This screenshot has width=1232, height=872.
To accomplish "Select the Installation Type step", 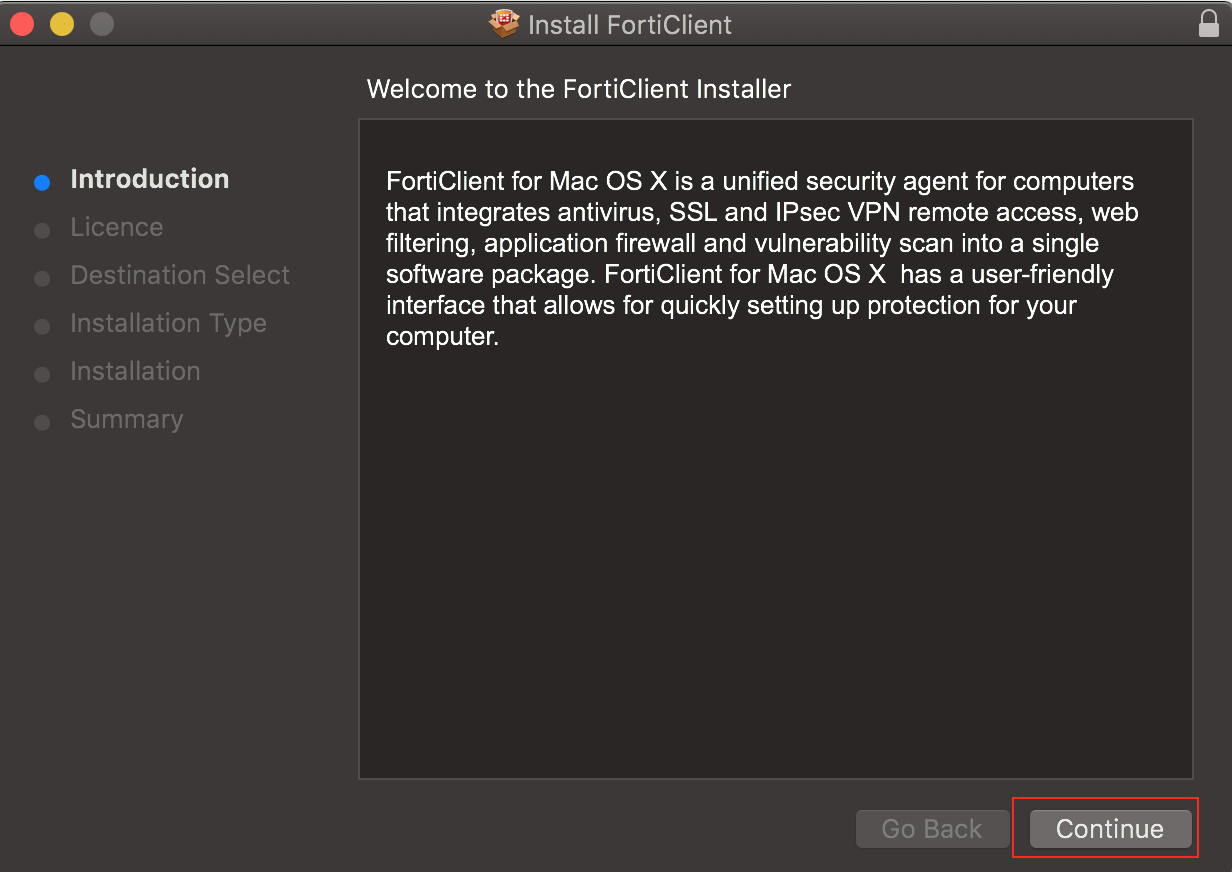I will (168, 323).
